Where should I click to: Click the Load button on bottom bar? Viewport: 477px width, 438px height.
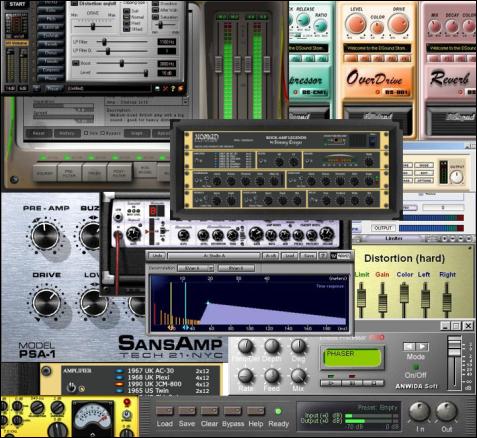click(x=165, y=411)
